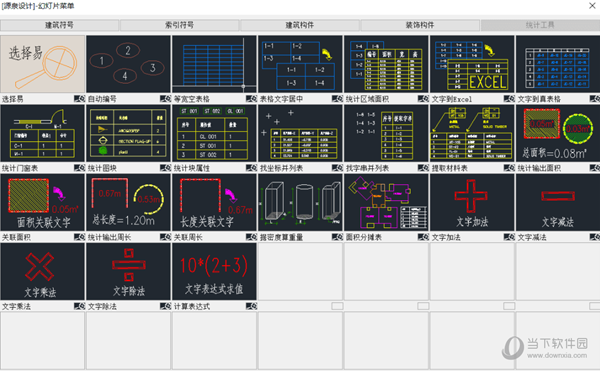Click the 找字串并列表 text label

coord(367,168)
